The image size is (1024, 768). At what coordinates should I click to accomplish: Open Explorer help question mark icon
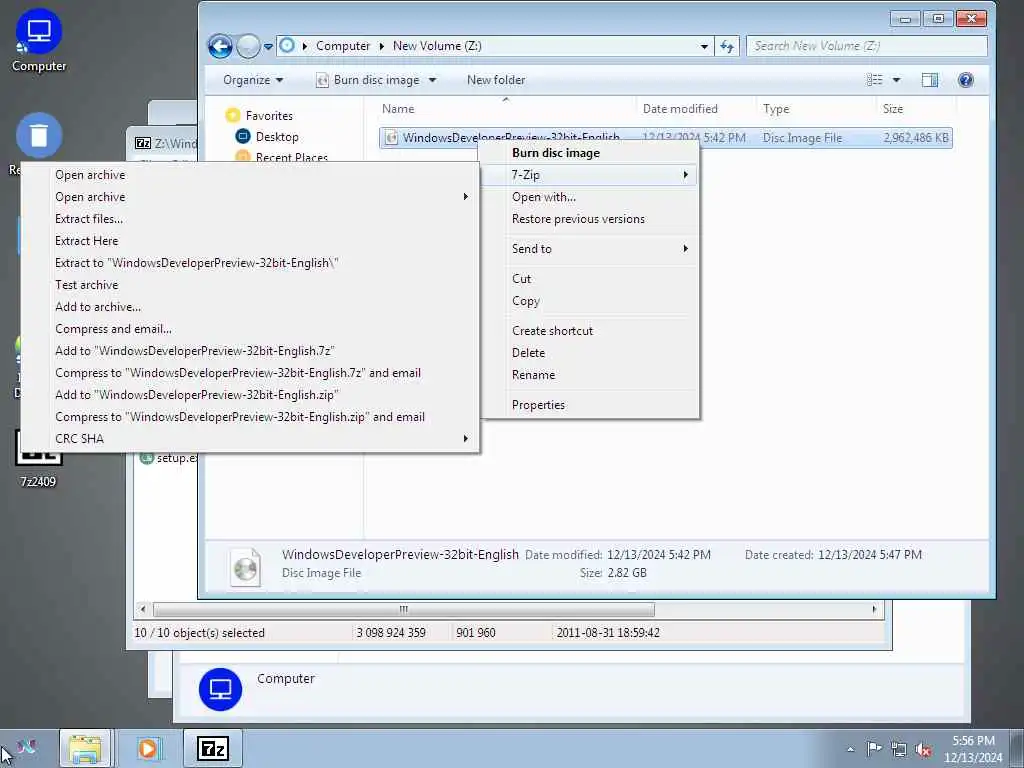click(x=965, y=80)
